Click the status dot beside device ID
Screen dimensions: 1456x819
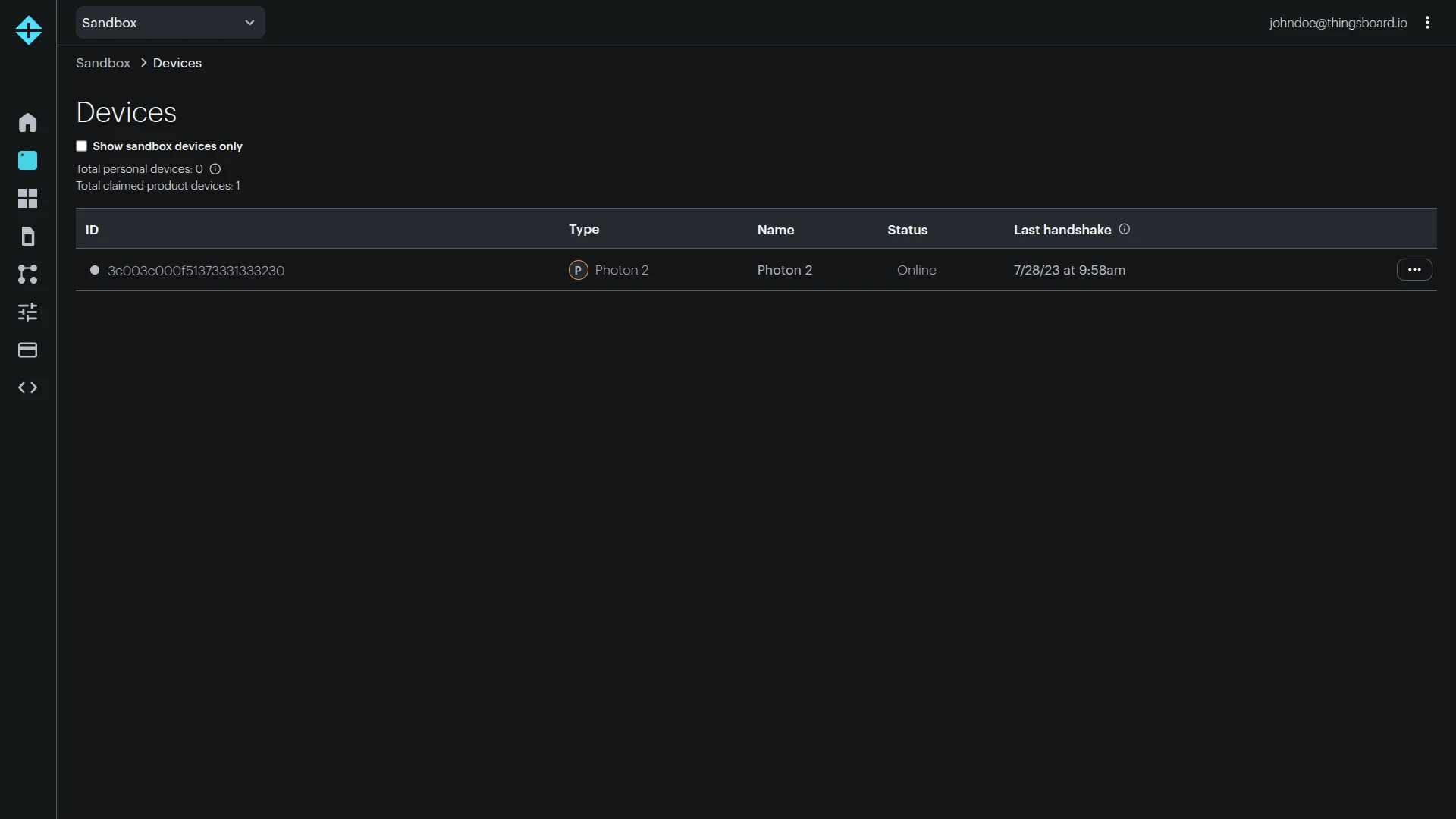pyautogui.click(x=95, y=270)
